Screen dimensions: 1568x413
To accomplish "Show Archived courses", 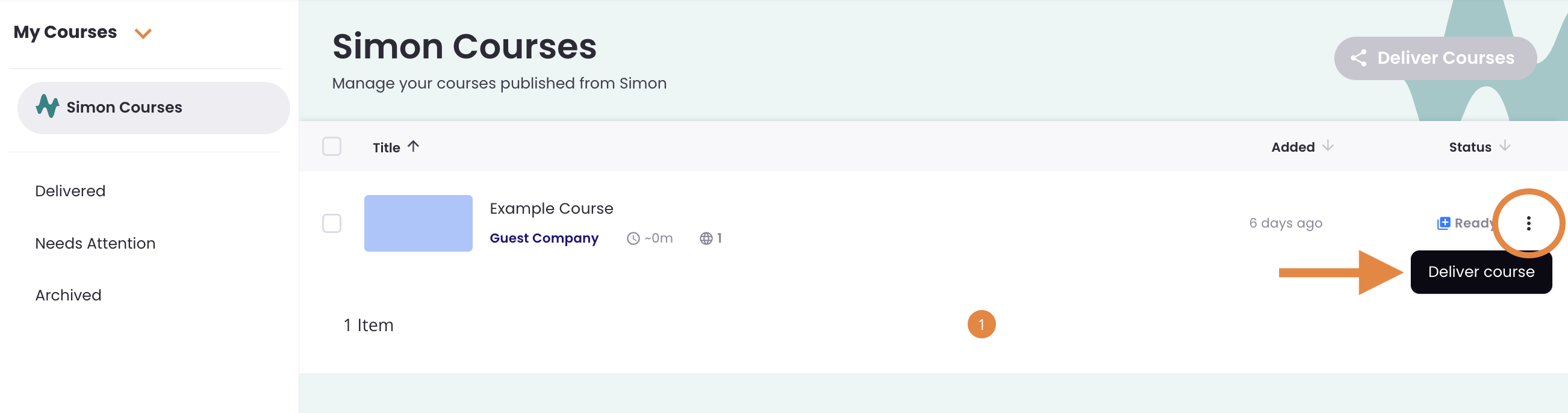I will (68, 295).
